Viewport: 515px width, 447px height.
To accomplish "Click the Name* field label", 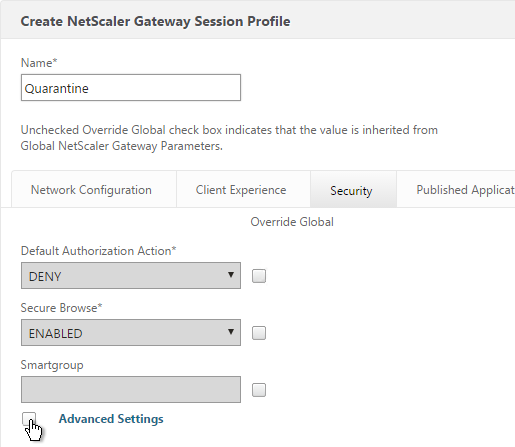I will point(39,63).
